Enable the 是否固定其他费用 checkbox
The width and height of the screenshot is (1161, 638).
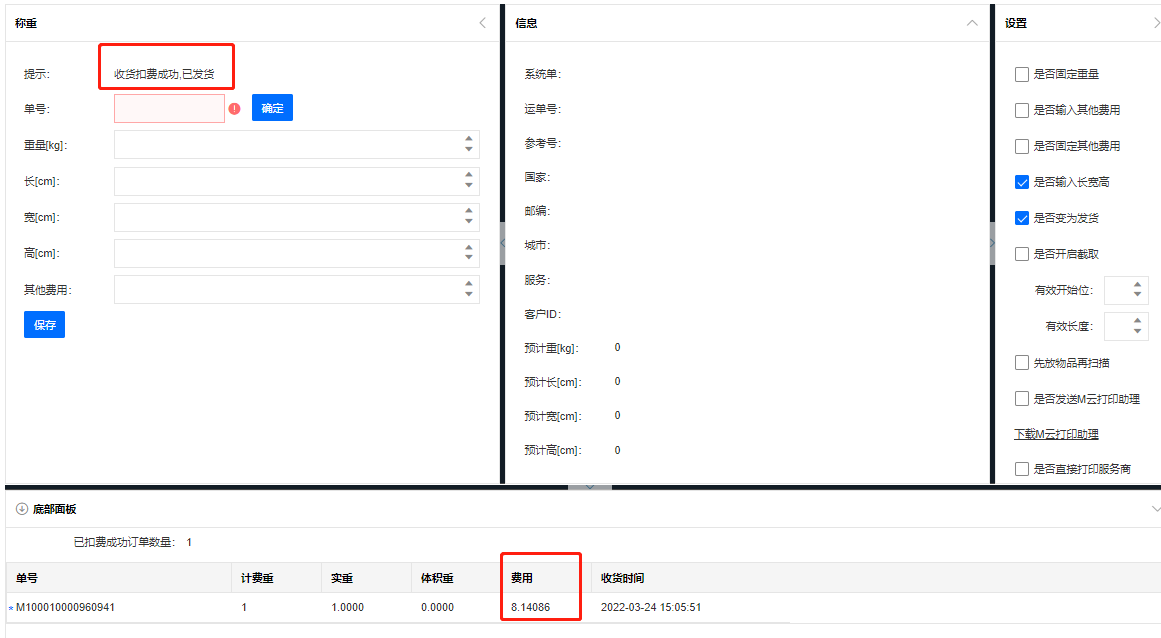pyautogui.click(x=1022, y=146)
